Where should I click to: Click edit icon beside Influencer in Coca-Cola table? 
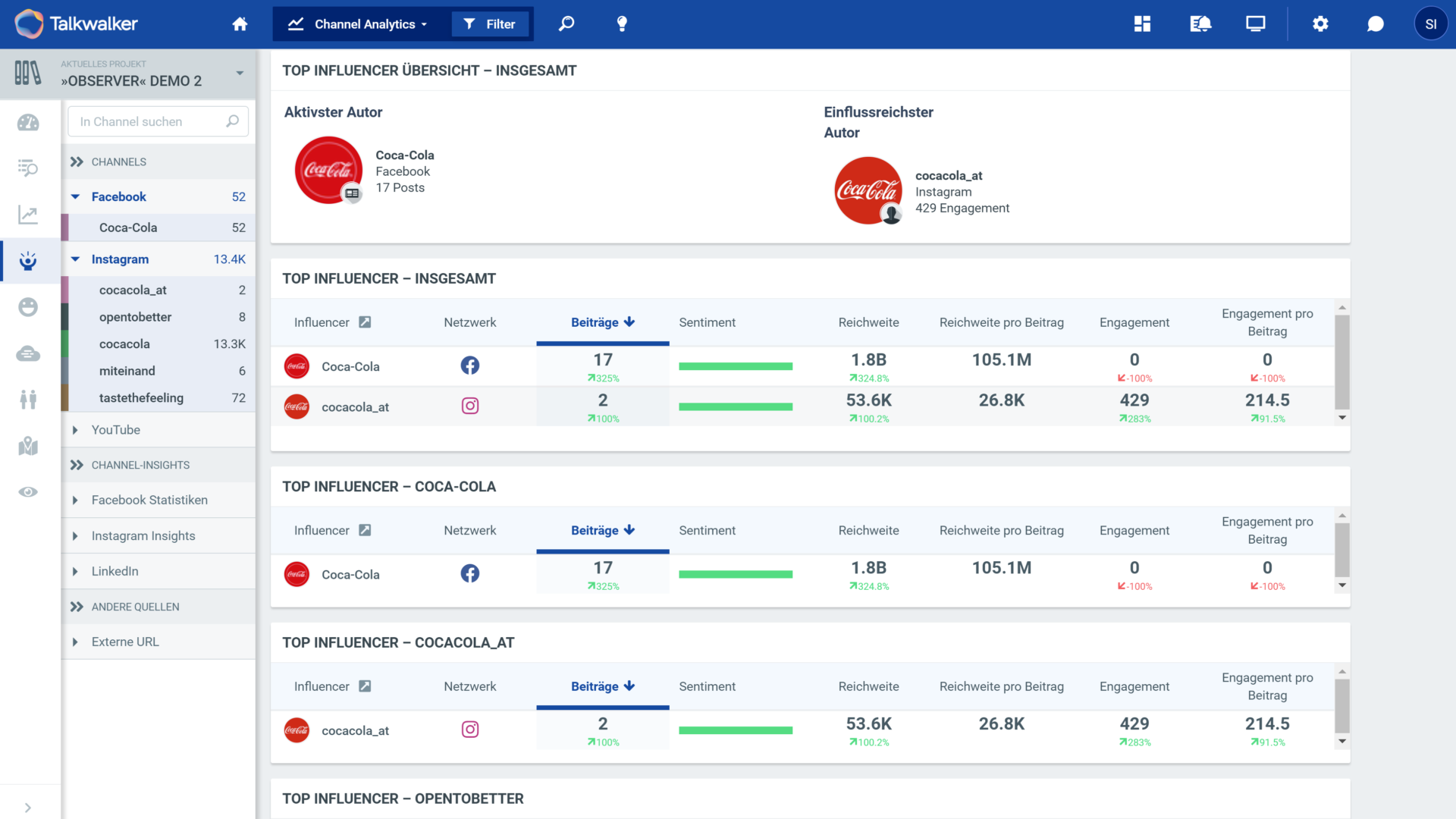pos(365,530)
